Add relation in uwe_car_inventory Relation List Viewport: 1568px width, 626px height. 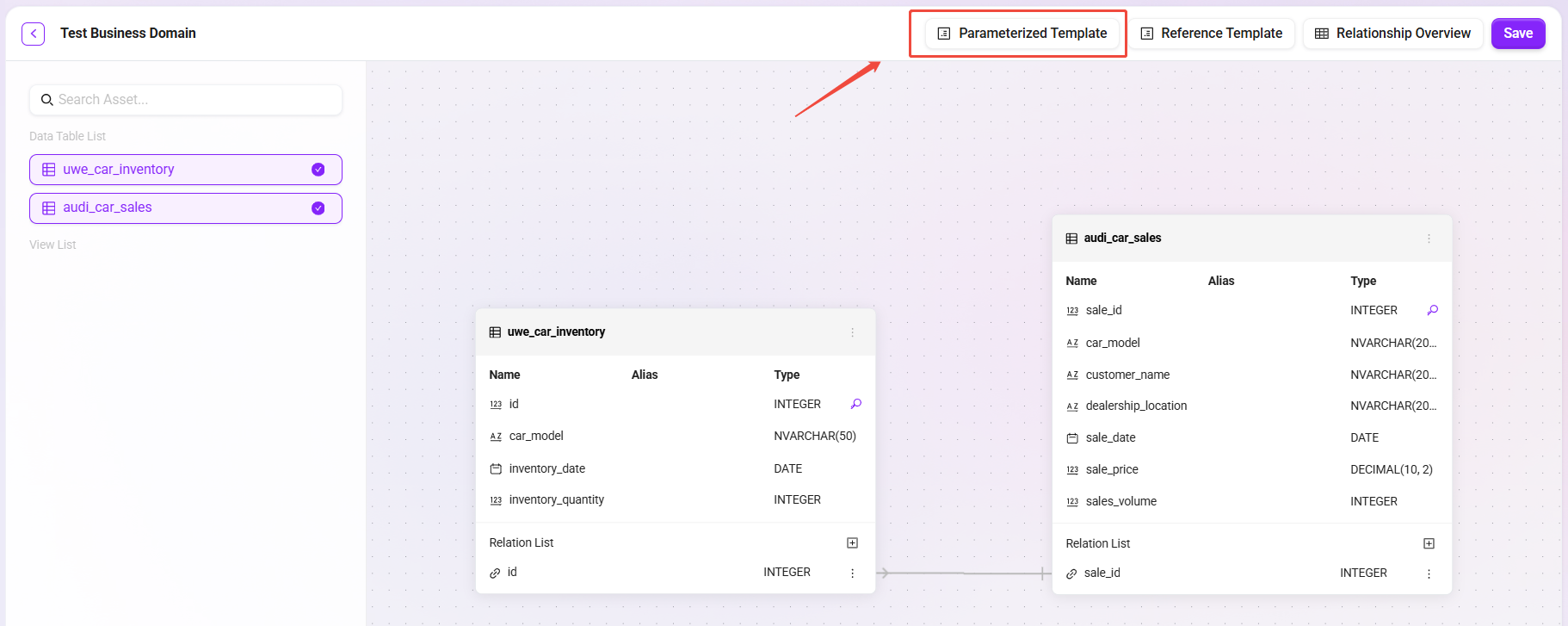pos(852,542)
